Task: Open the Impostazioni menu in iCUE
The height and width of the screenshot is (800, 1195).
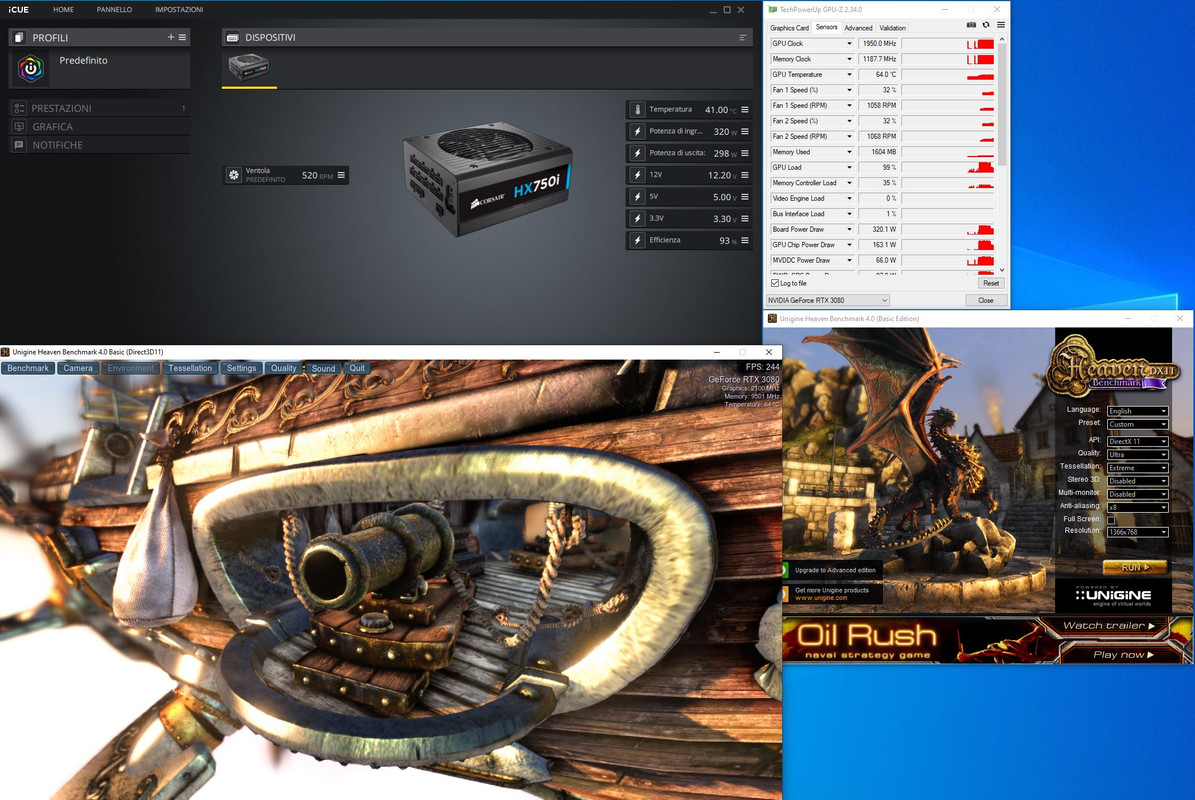Action: tap(179, 10)
